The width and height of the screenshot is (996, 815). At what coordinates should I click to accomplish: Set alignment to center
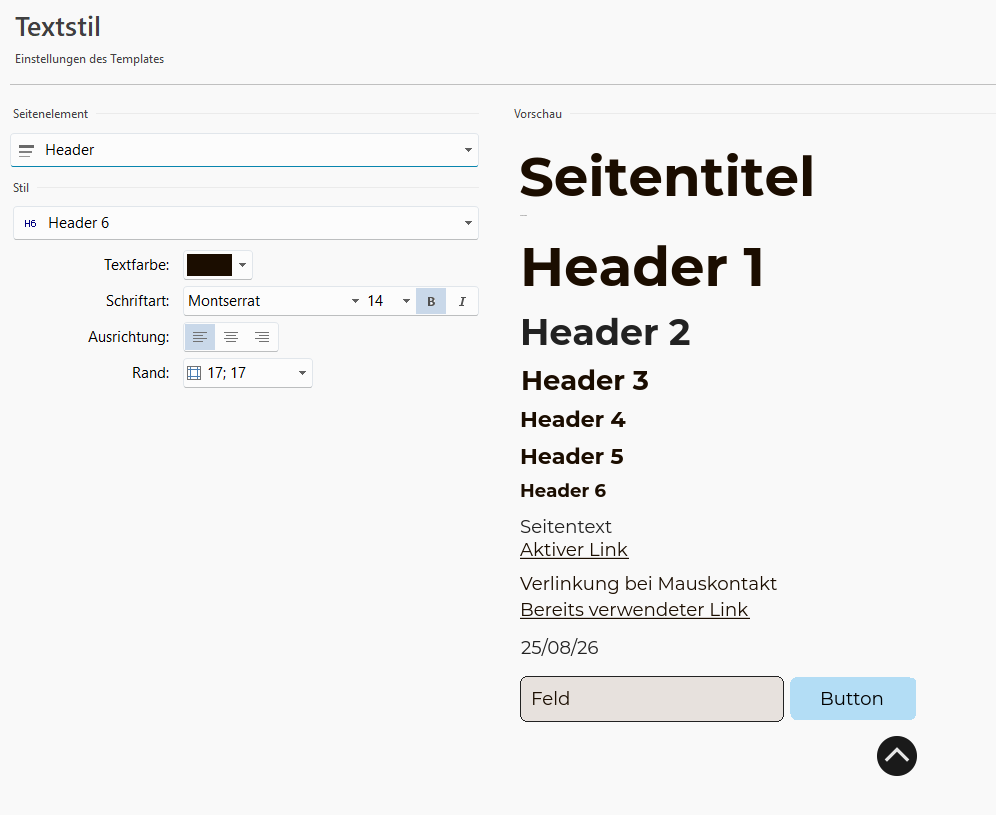click(231, 337)
